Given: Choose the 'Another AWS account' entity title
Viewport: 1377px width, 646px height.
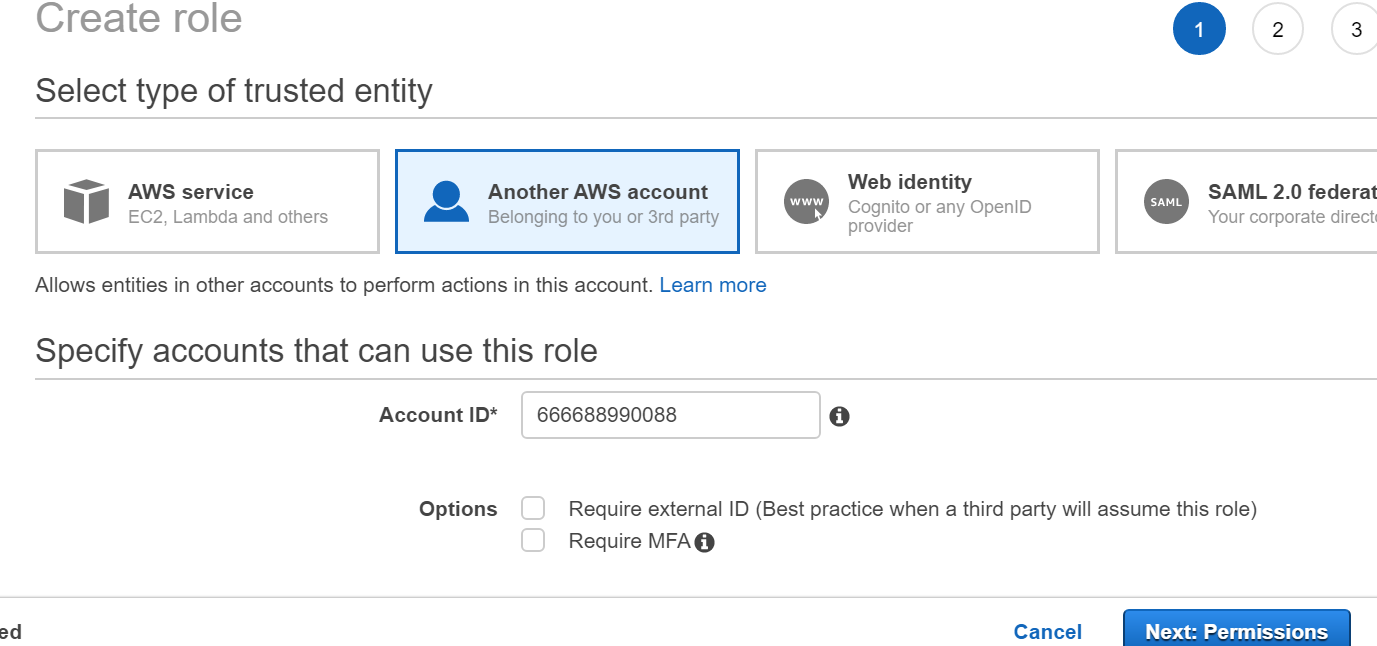Looking at the screenshot, I should 597,192.
